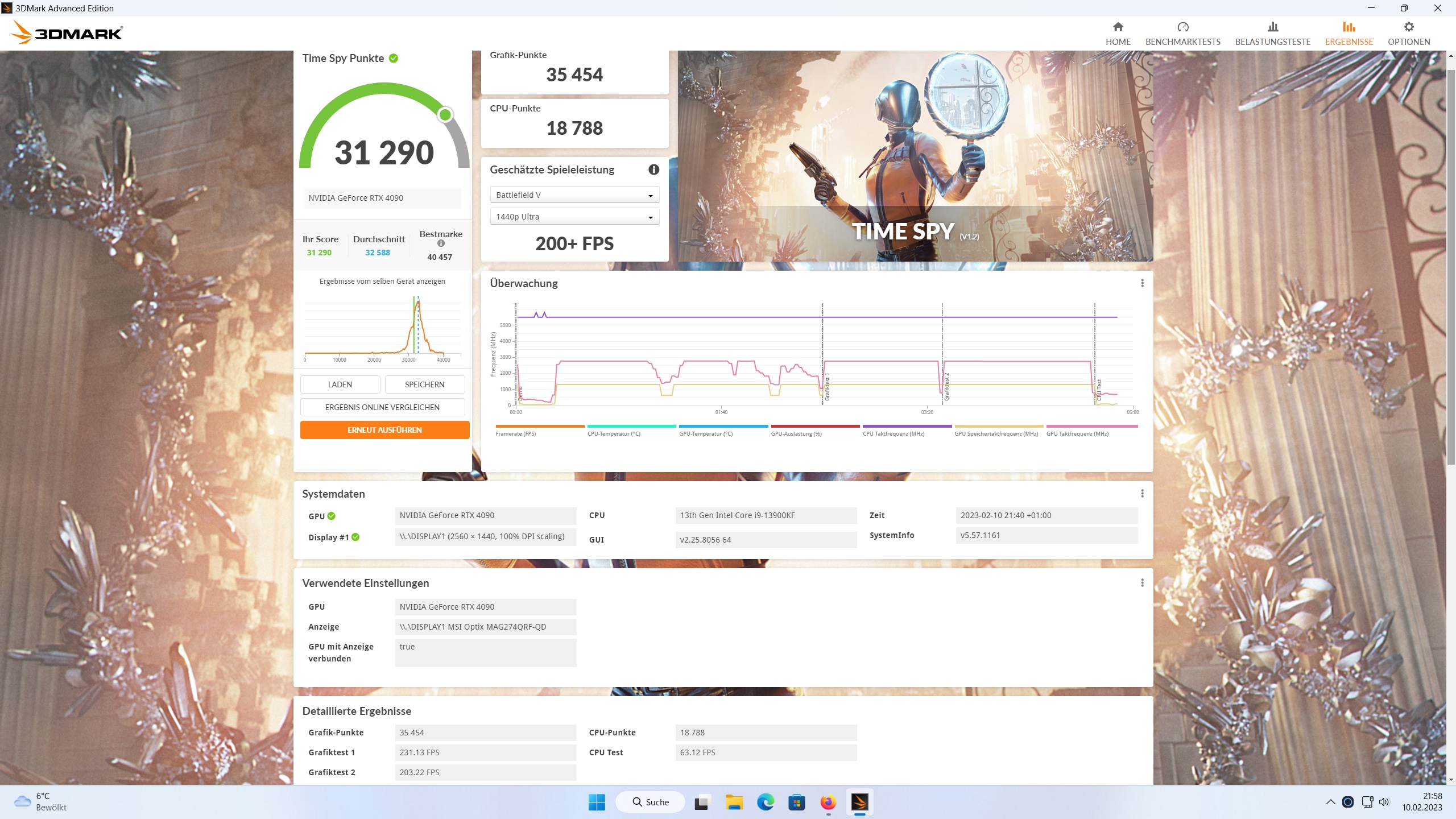Open Benchmarktests gauge icon
This screenshot has height=819, width=1456.
click(x=1182, y=27)
